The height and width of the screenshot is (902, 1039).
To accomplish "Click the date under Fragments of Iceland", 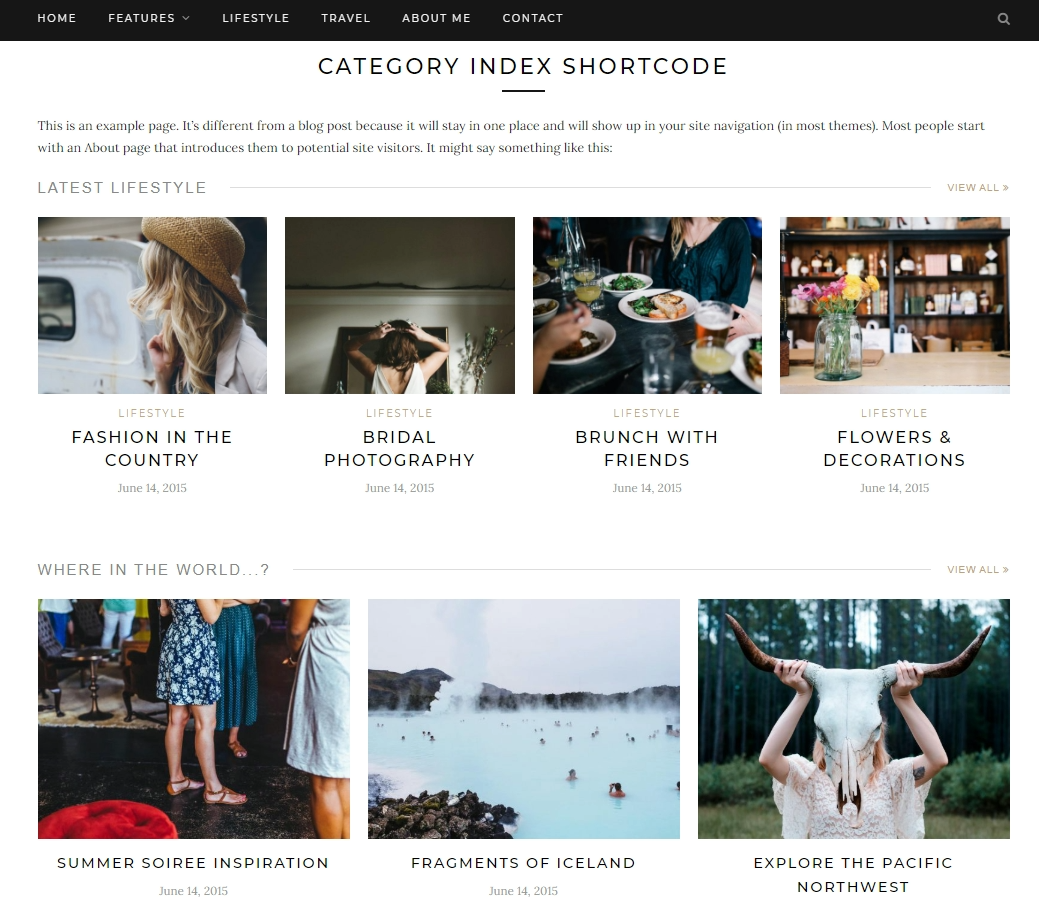I will click(523, 891).
